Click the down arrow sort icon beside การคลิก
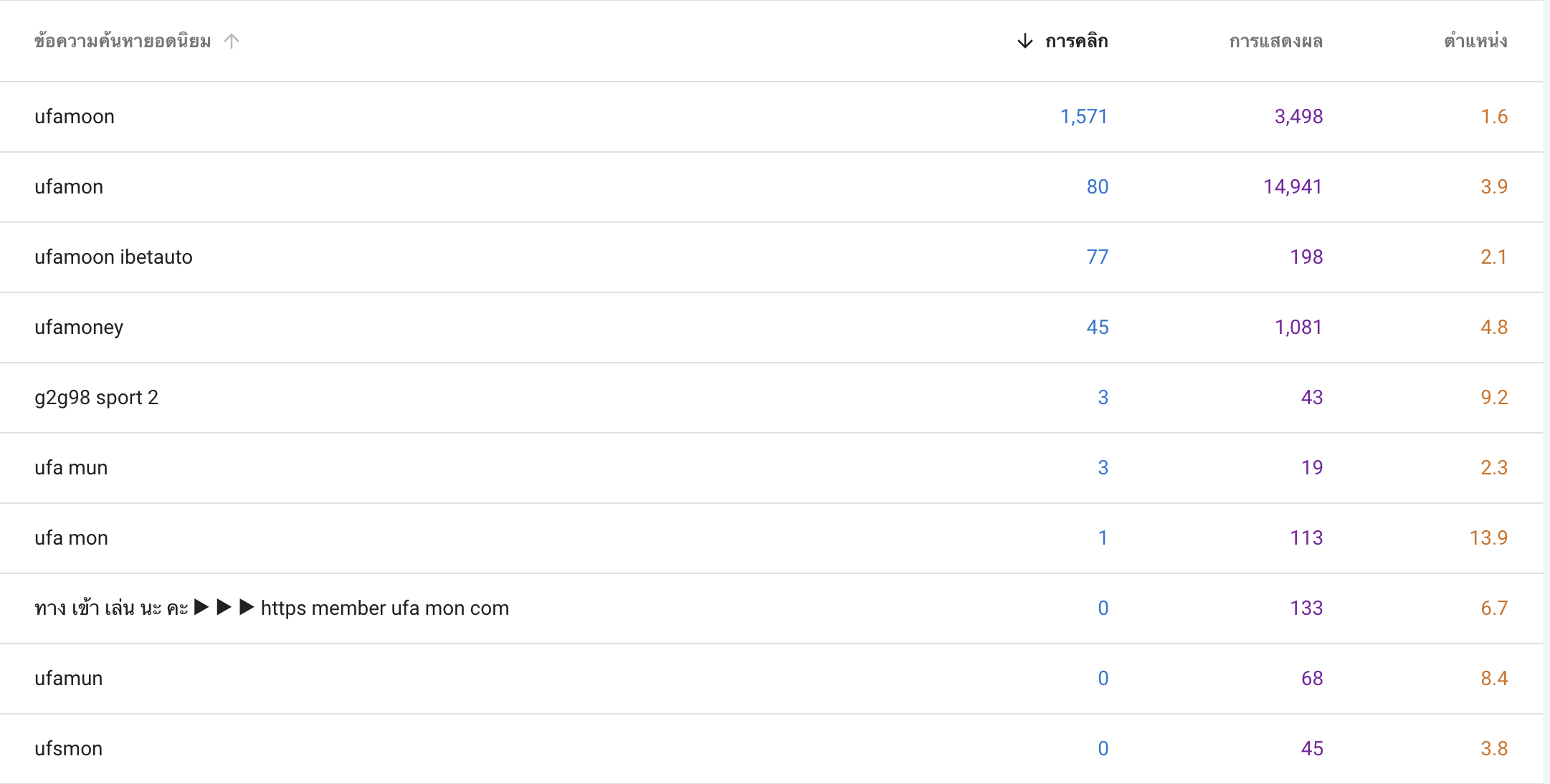Screen dimensions: 1550x784 click(x=1025, y=41)
